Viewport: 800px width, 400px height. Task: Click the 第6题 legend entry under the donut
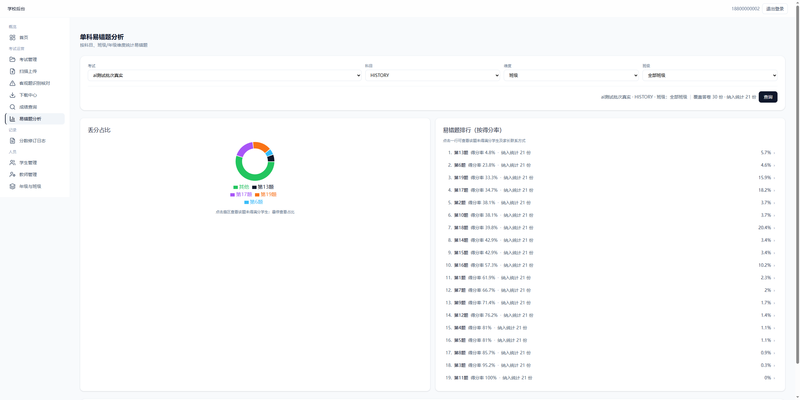pos(254,202)
